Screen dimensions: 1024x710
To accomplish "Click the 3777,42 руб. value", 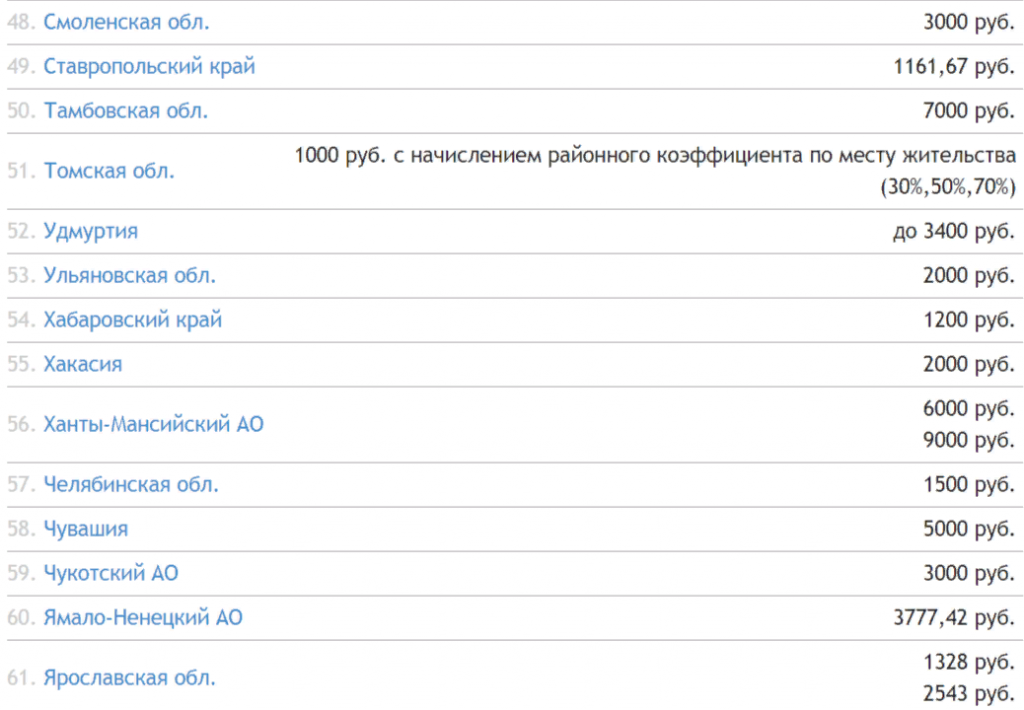I will pos(954,618).
